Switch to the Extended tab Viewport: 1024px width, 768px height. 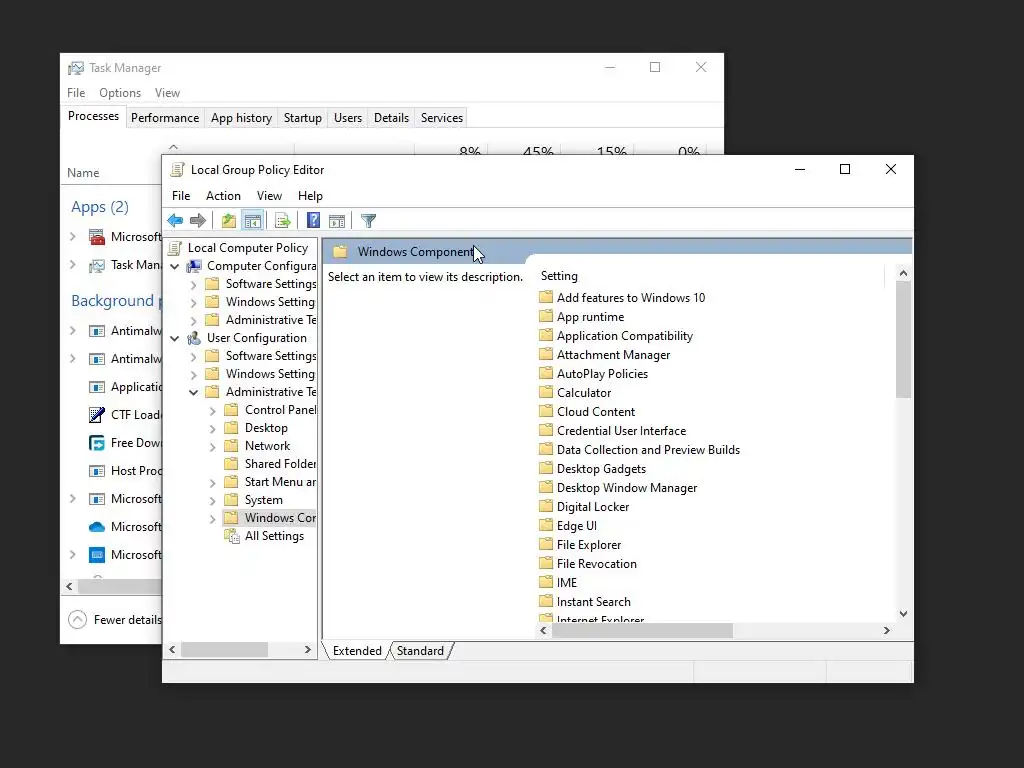[x=357, y=650]
